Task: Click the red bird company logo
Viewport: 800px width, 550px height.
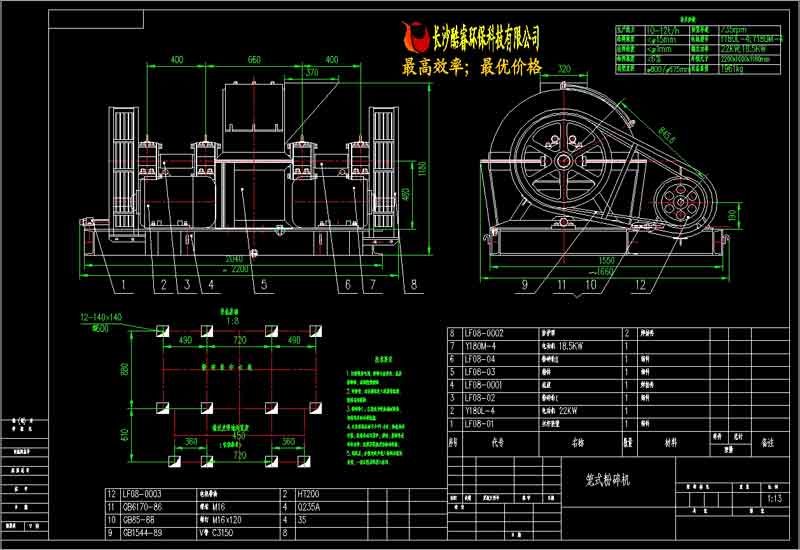Action: point(412,38)
